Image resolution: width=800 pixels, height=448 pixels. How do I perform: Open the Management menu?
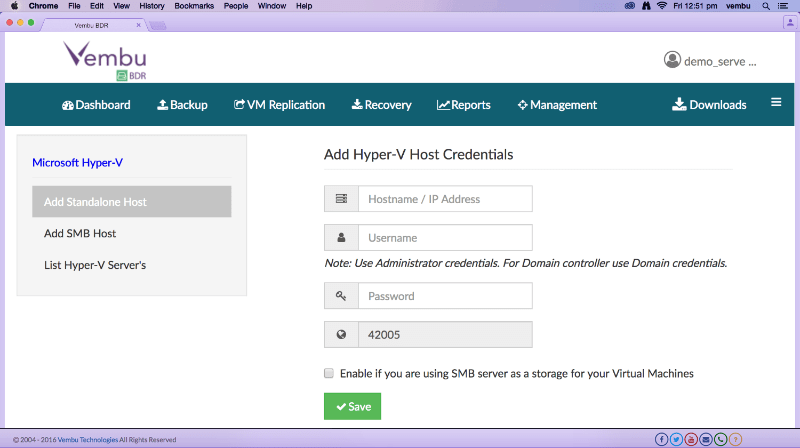click(557, 105)
